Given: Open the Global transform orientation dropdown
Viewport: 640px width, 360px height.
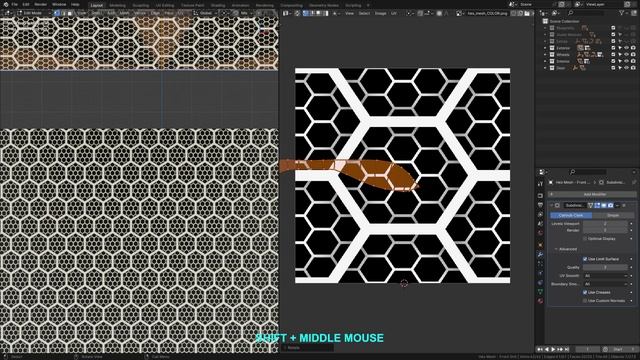Looking at the screenshot, I should (x=205, y=13).
